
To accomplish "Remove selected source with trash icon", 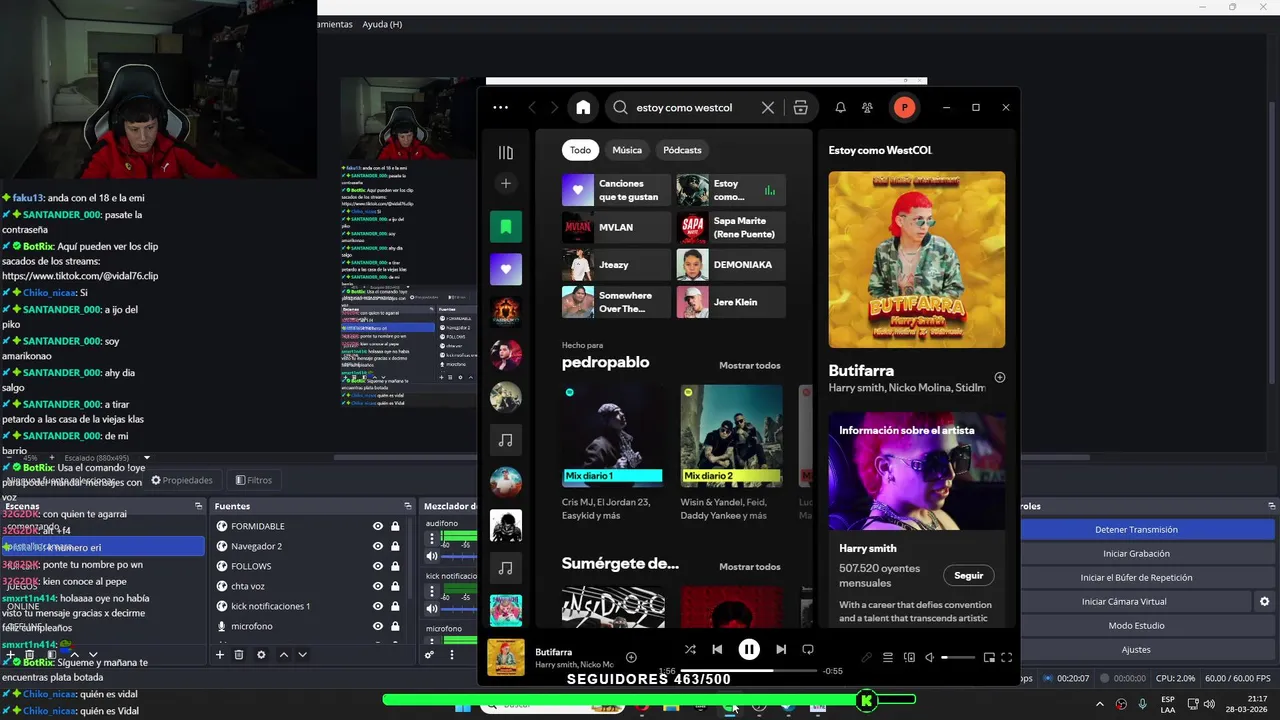I will pos(239,655).
